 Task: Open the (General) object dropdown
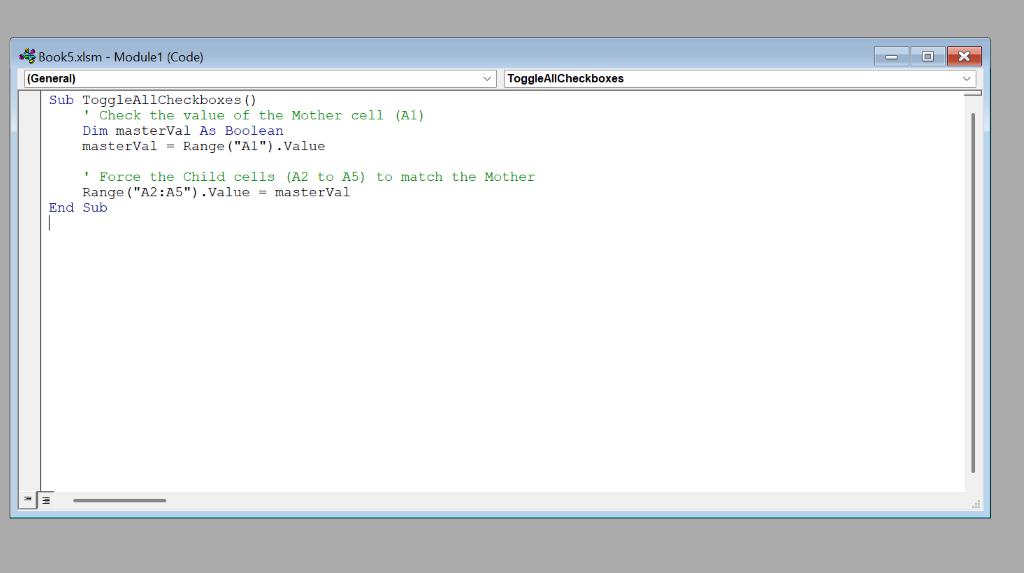(x=259, y=78)
